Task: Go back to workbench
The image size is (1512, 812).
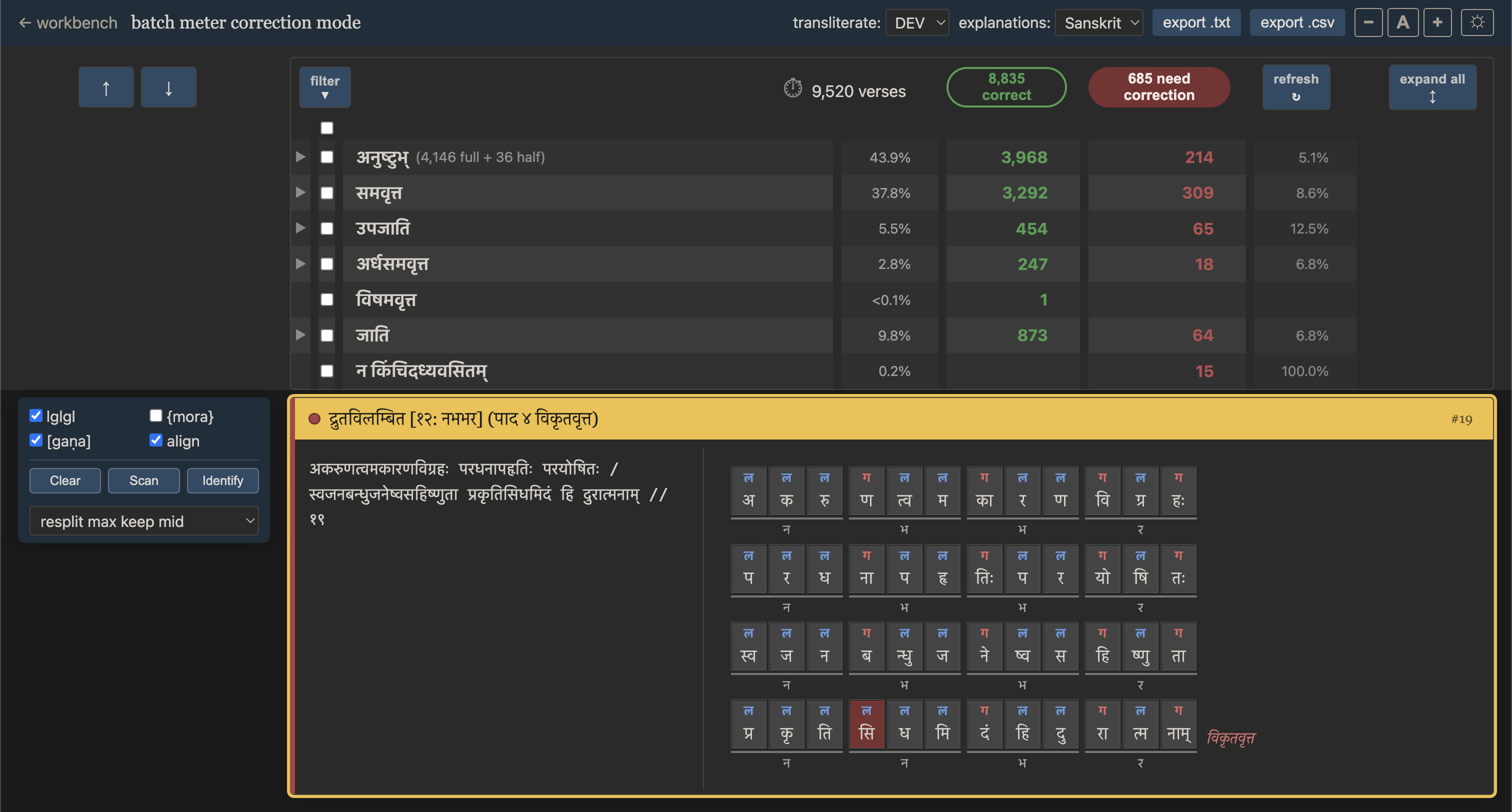Action: [68, 23]
